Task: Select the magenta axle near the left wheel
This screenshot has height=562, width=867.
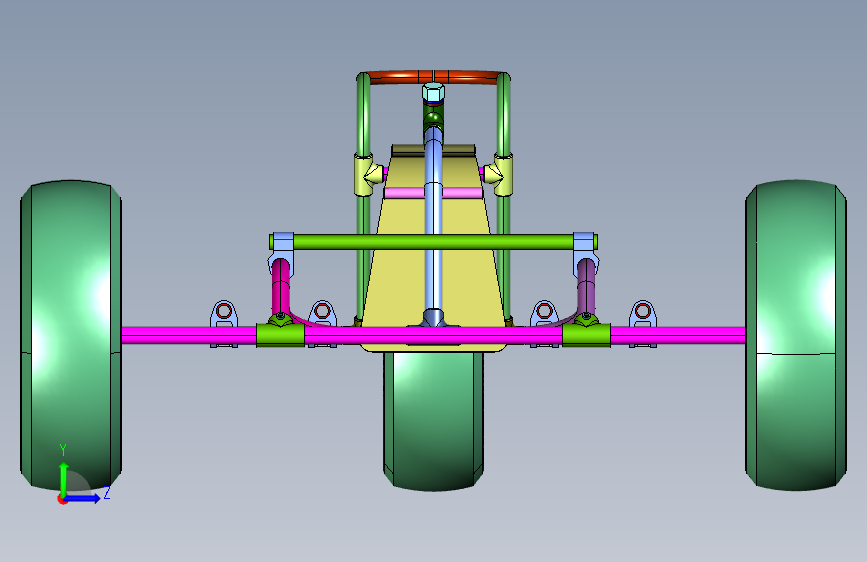Action: [189, 335]
